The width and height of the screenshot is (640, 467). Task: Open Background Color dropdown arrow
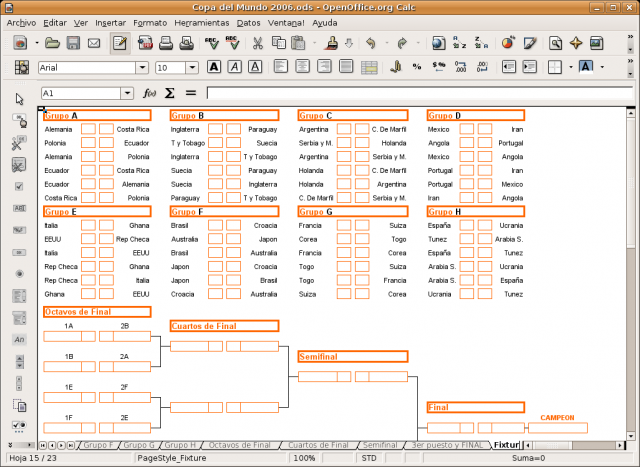click(x=602, y=67)
